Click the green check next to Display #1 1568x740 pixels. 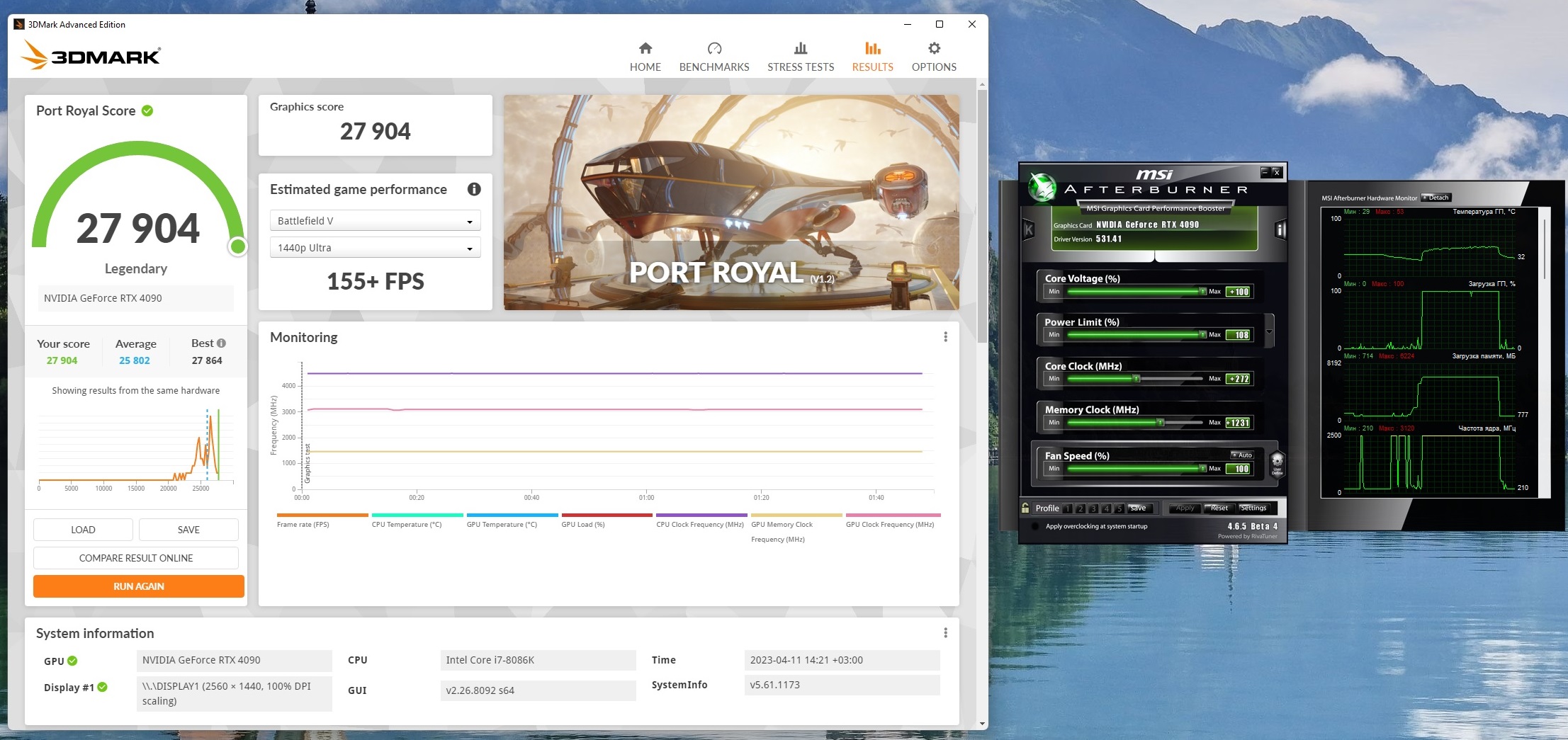(x=103, y=687)
